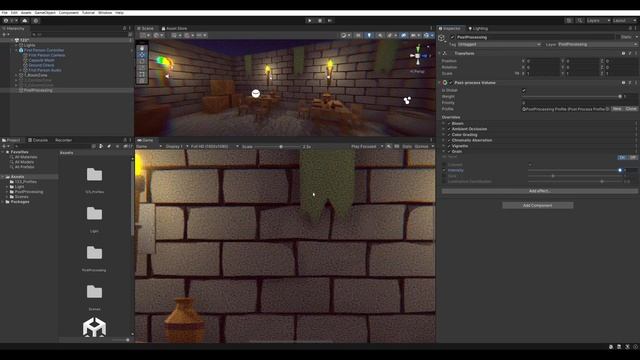This screenshot has width=640, height=360.
Task: Pause the game with the Pause button
Action: pos(320,20)
